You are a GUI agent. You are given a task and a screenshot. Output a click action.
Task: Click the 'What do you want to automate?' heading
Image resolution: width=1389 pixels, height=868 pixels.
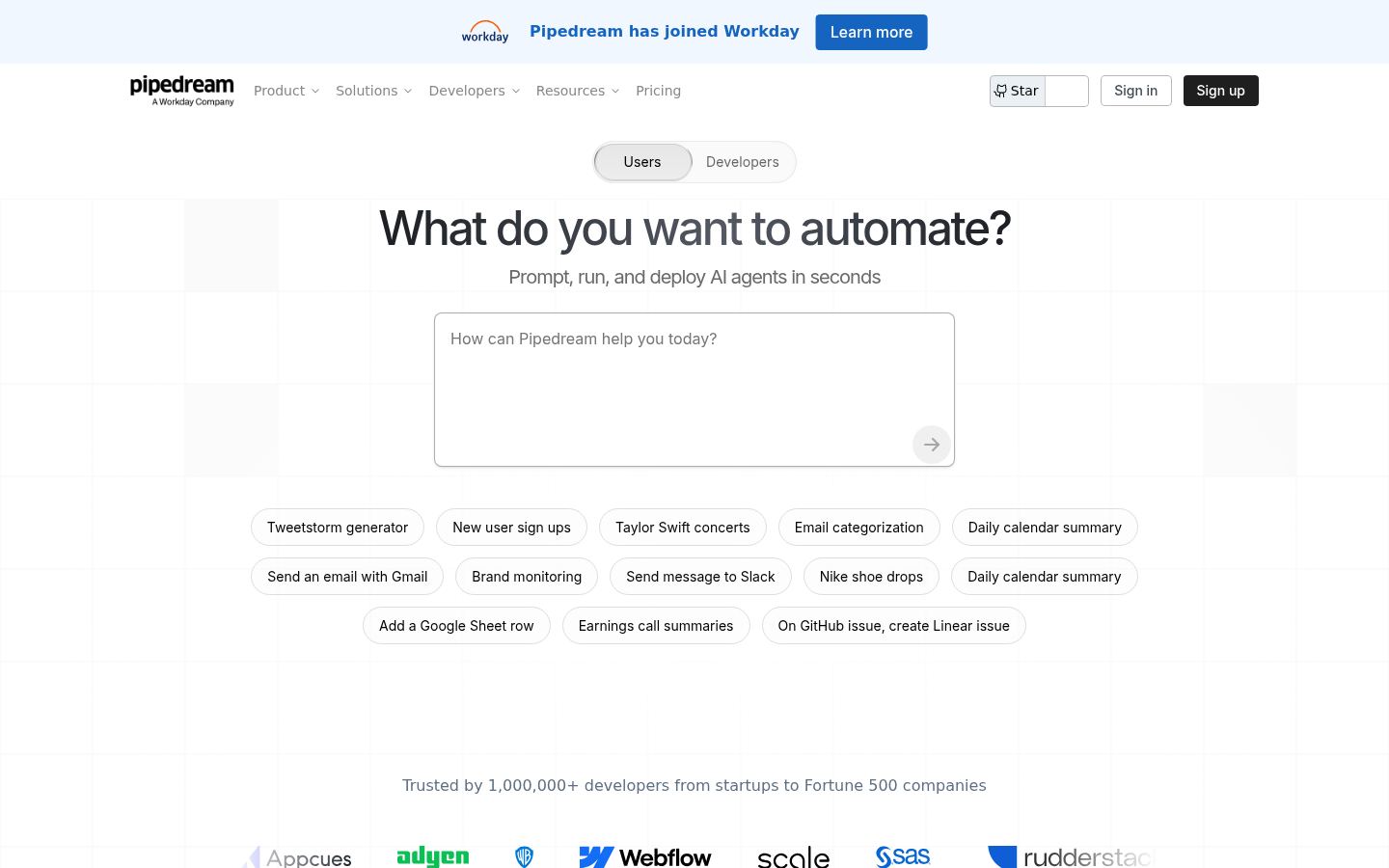694,229
